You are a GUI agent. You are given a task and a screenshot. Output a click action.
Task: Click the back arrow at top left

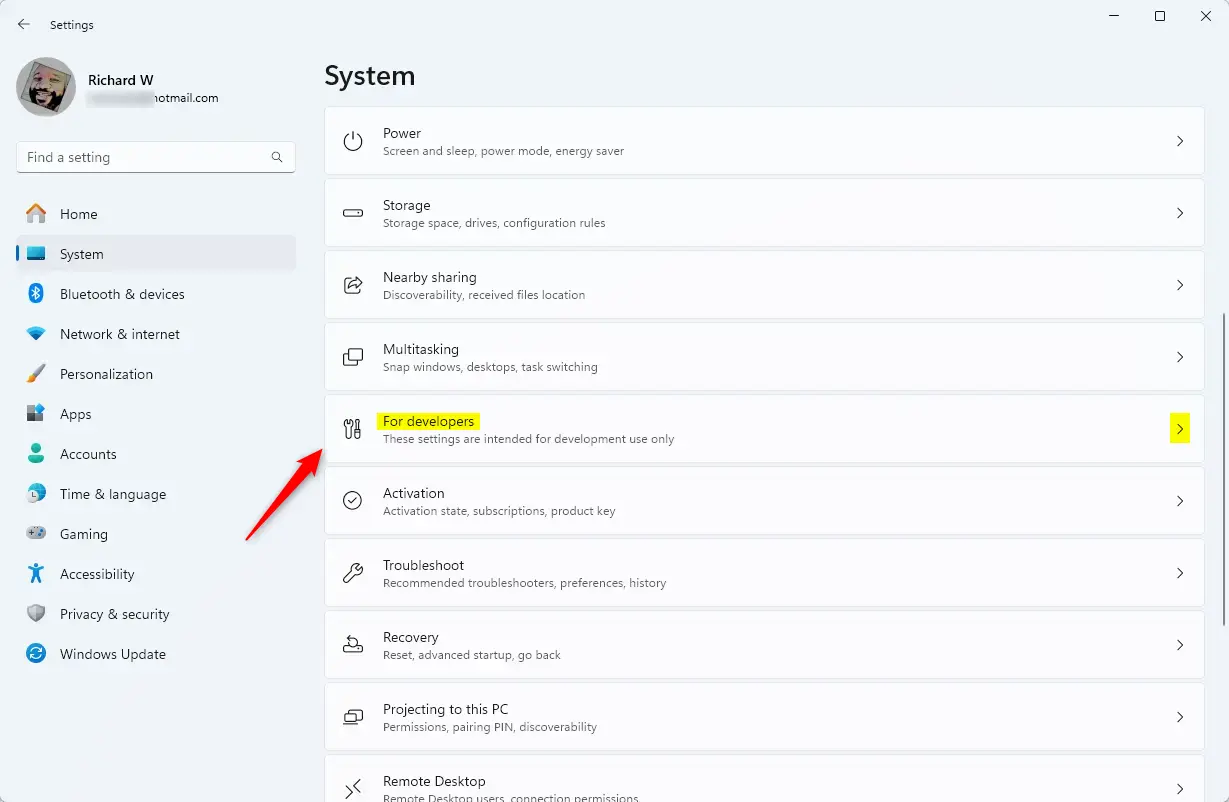[x=22, y=24]
